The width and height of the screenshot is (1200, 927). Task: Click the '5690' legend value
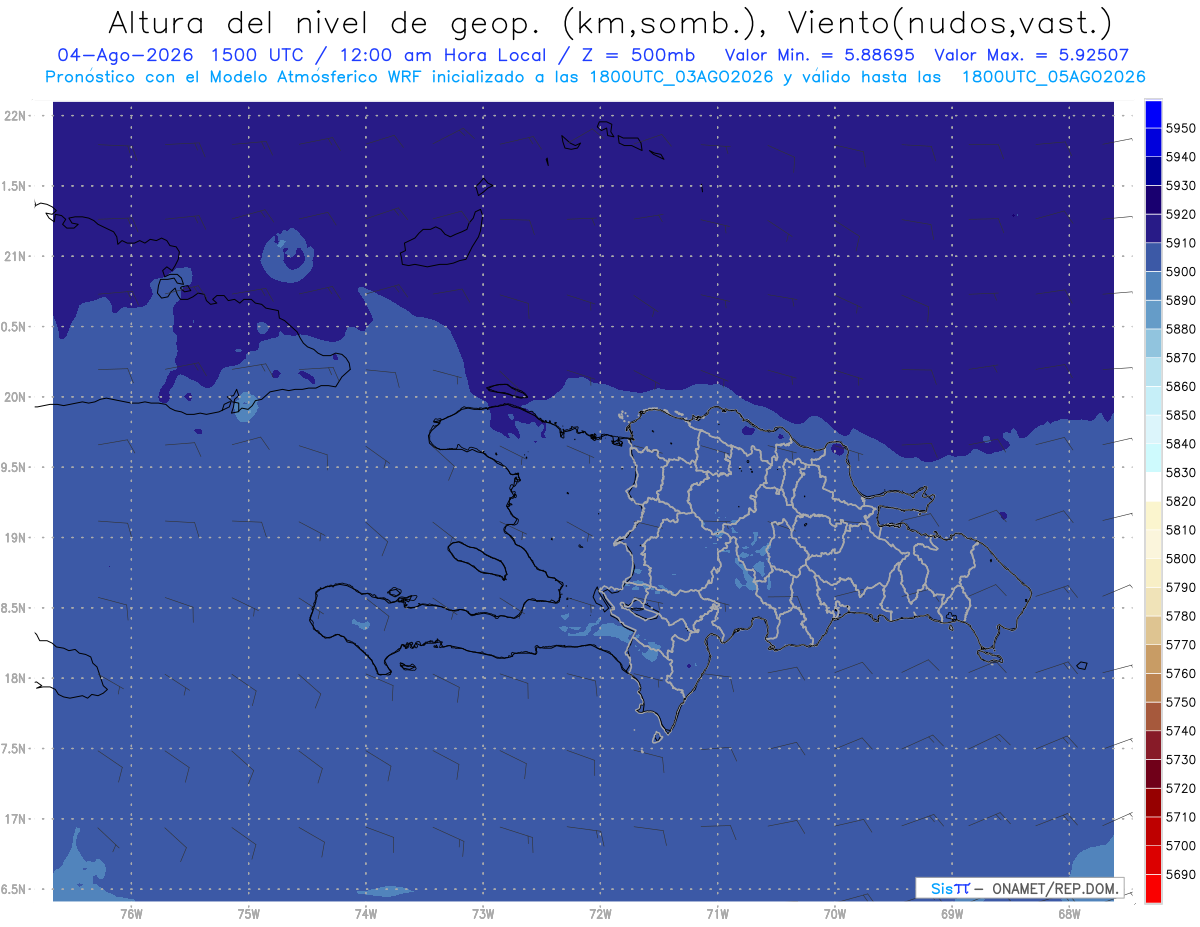(x=1181, y=874)
